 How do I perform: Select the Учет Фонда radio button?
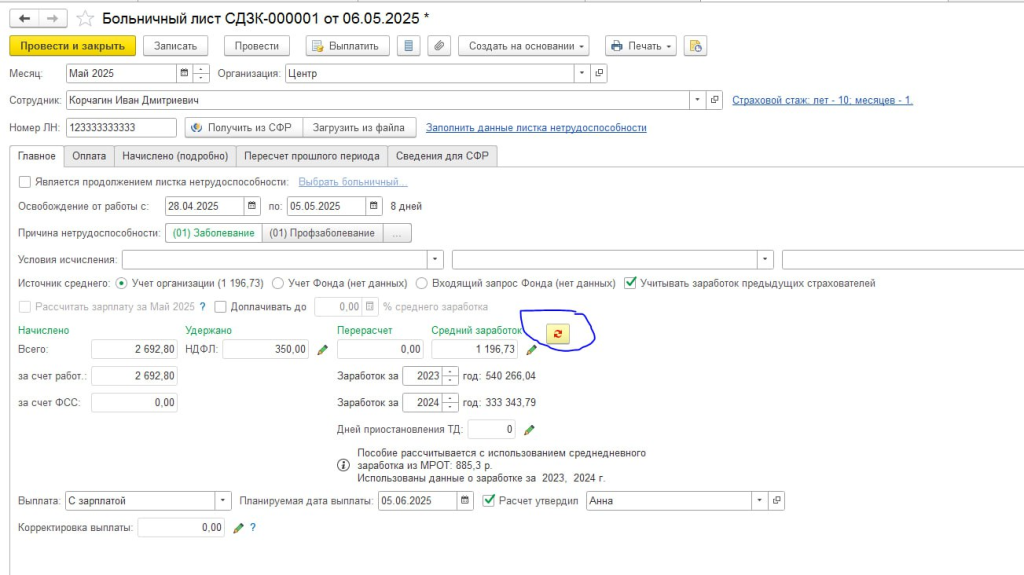pos(278,283)
